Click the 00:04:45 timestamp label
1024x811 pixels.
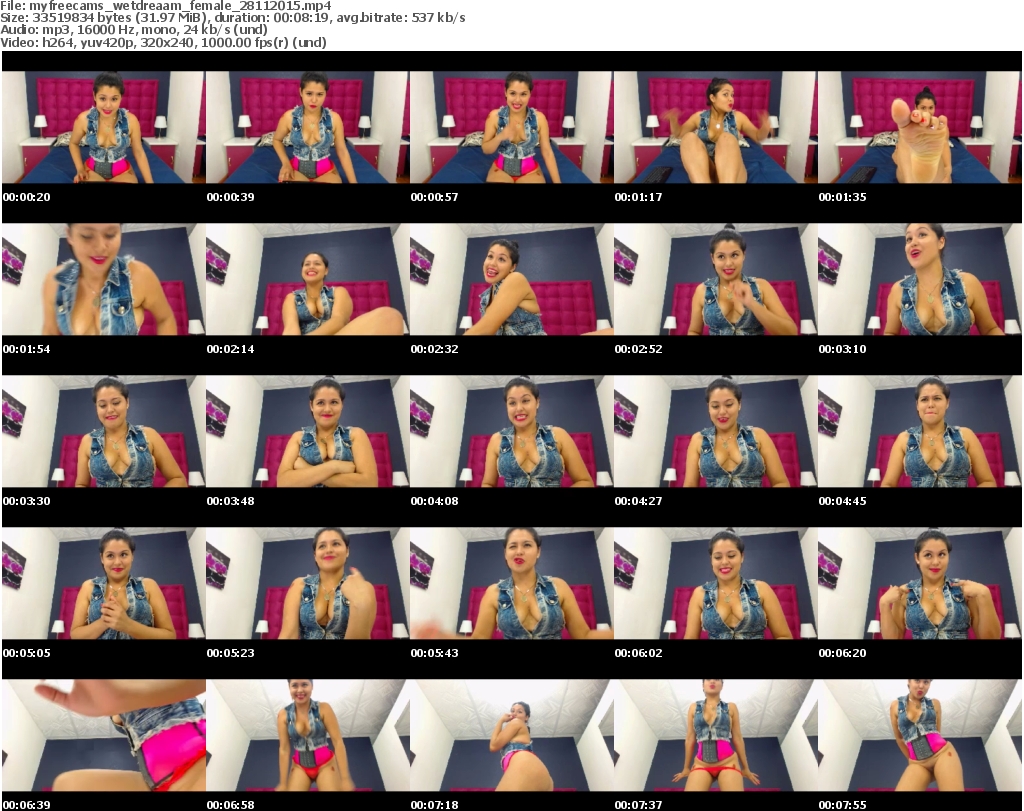842,501
